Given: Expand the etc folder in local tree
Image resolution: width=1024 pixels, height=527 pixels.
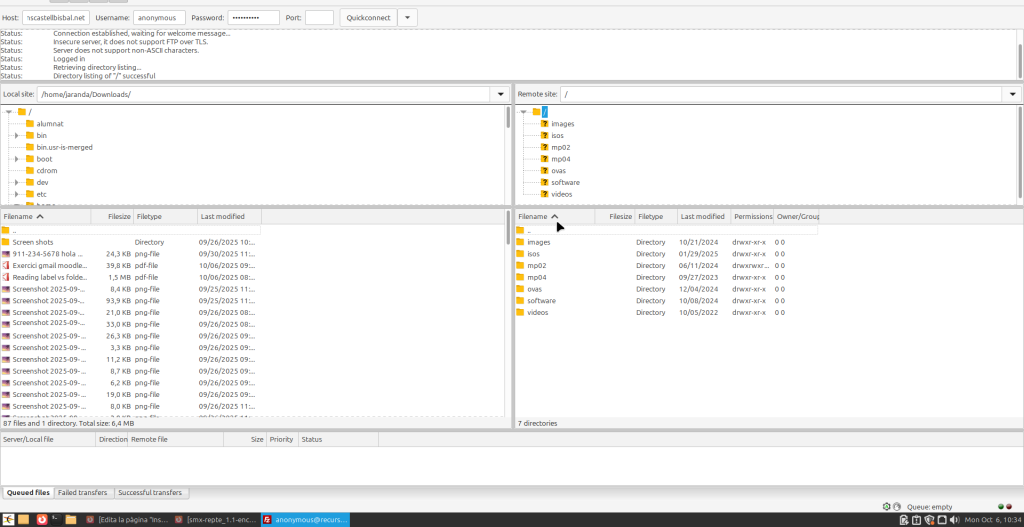Looking at the screenshot, I should tap(17, 194).
